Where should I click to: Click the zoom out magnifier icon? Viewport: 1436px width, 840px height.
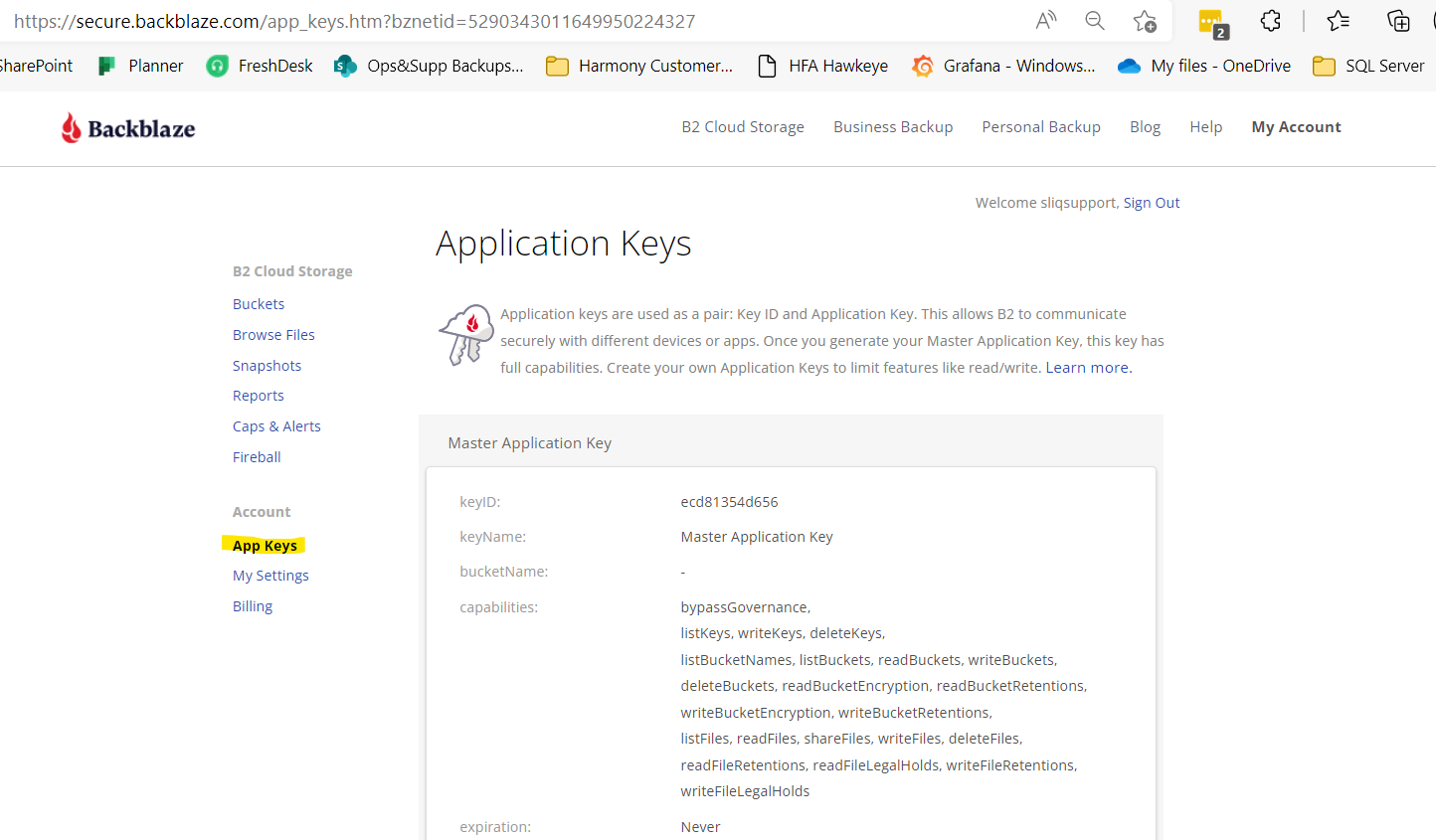click(x=1095, y=20)
